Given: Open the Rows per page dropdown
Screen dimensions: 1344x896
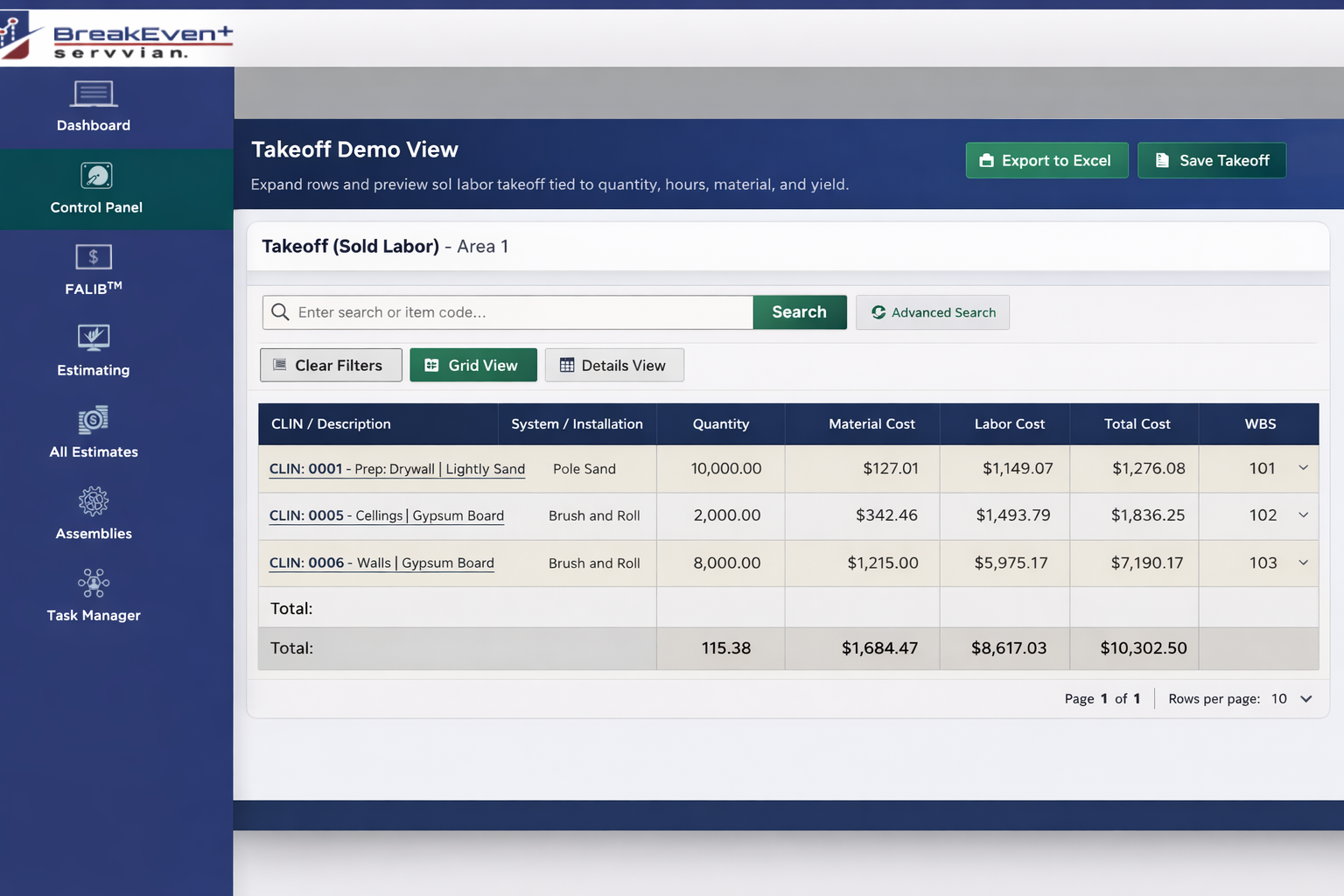Looking at the screenshot, I should [1292, 699].
